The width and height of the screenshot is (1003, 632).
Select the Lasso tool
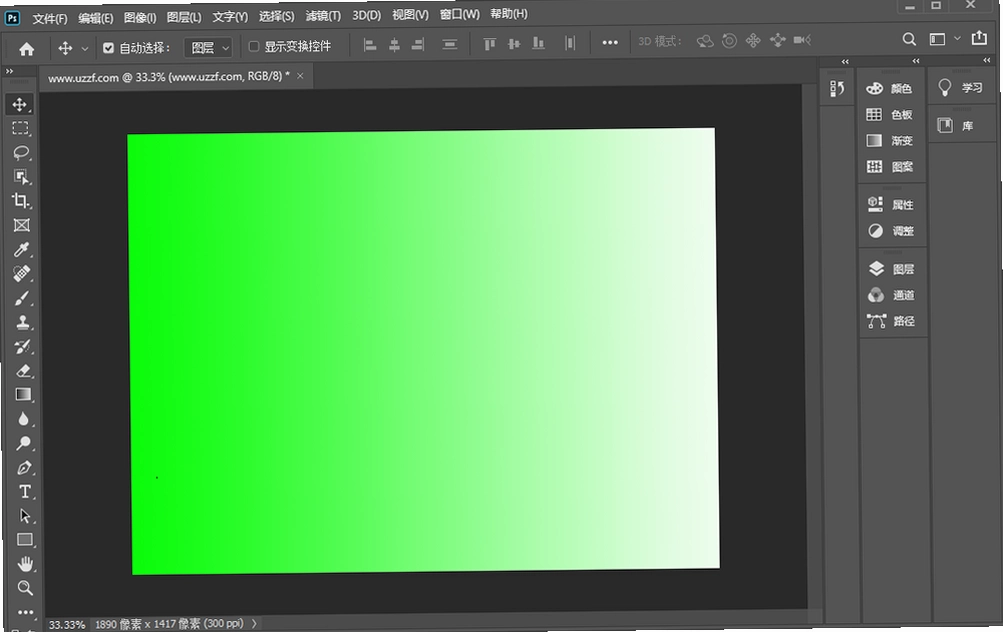pos(21,153)
